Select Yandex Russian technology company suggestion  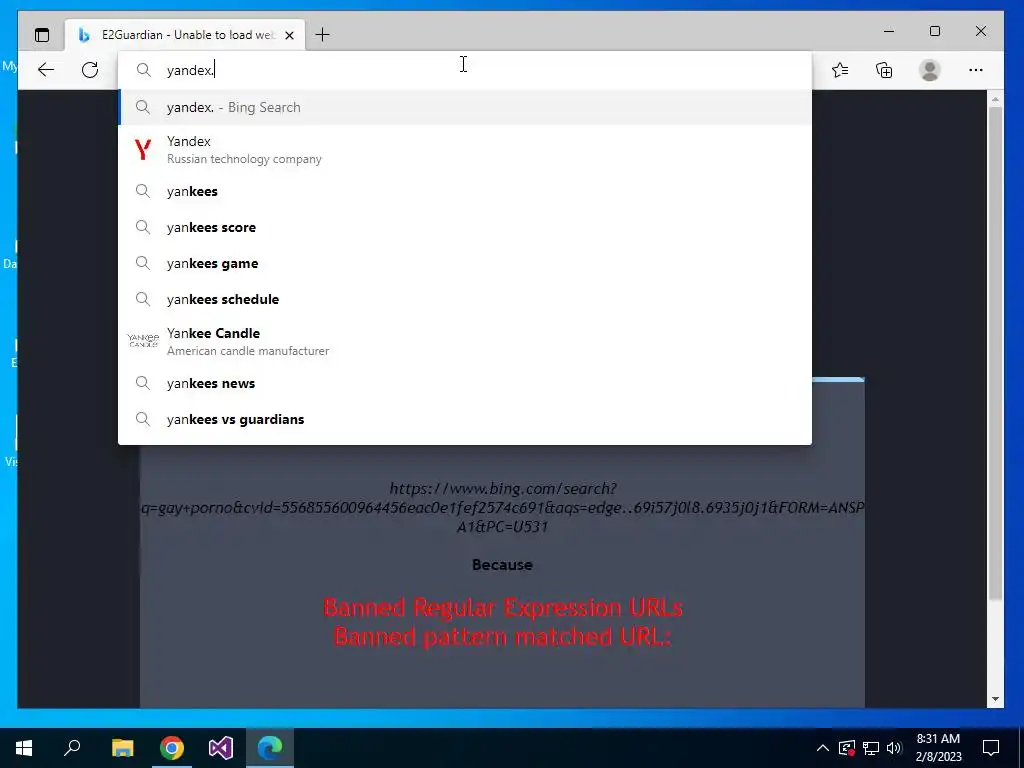click(x=465, y=150)
